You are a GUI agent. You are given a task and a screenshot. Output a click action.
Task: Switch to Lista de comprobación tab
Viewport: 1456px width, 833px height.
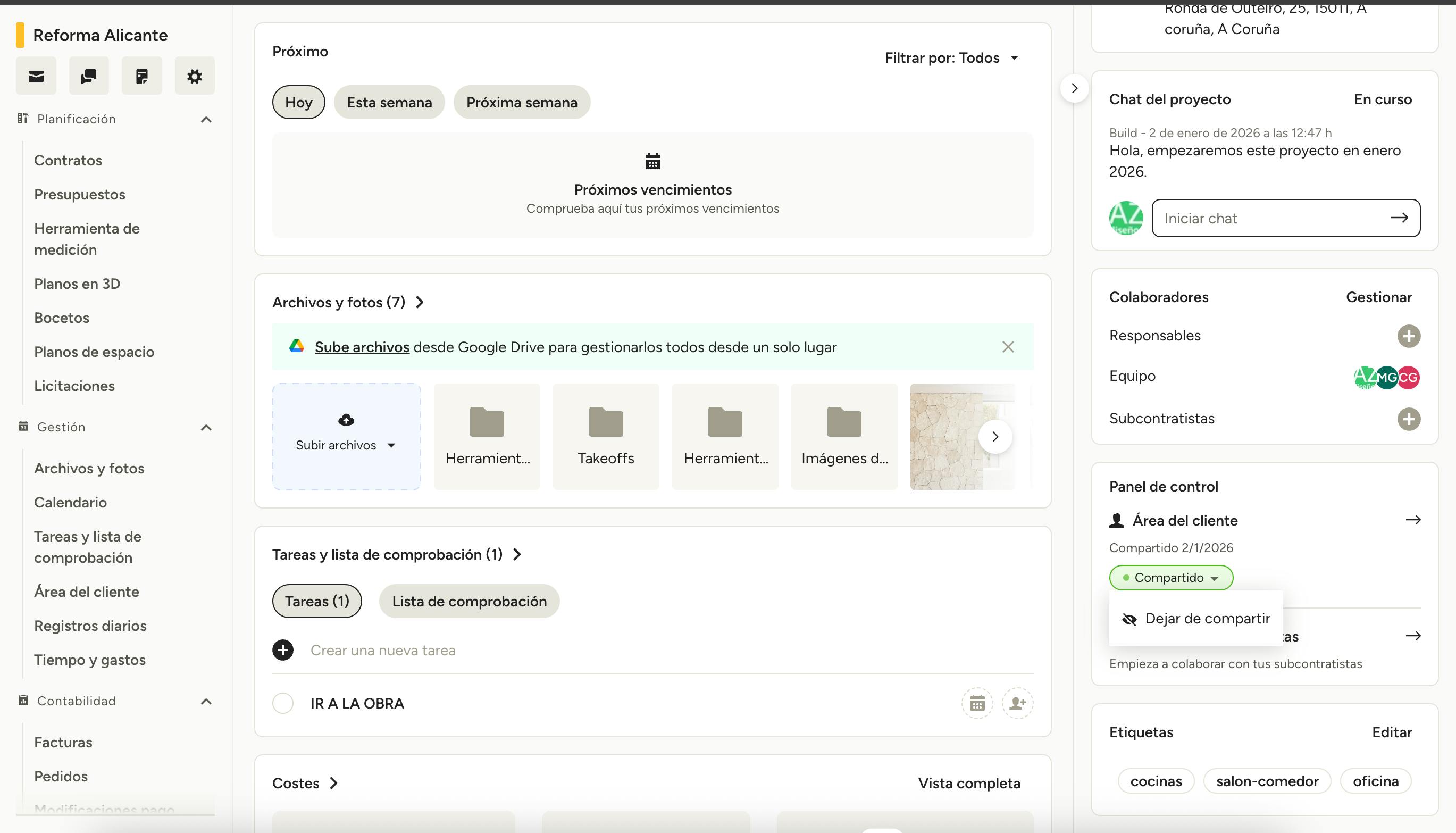[469, 601]
